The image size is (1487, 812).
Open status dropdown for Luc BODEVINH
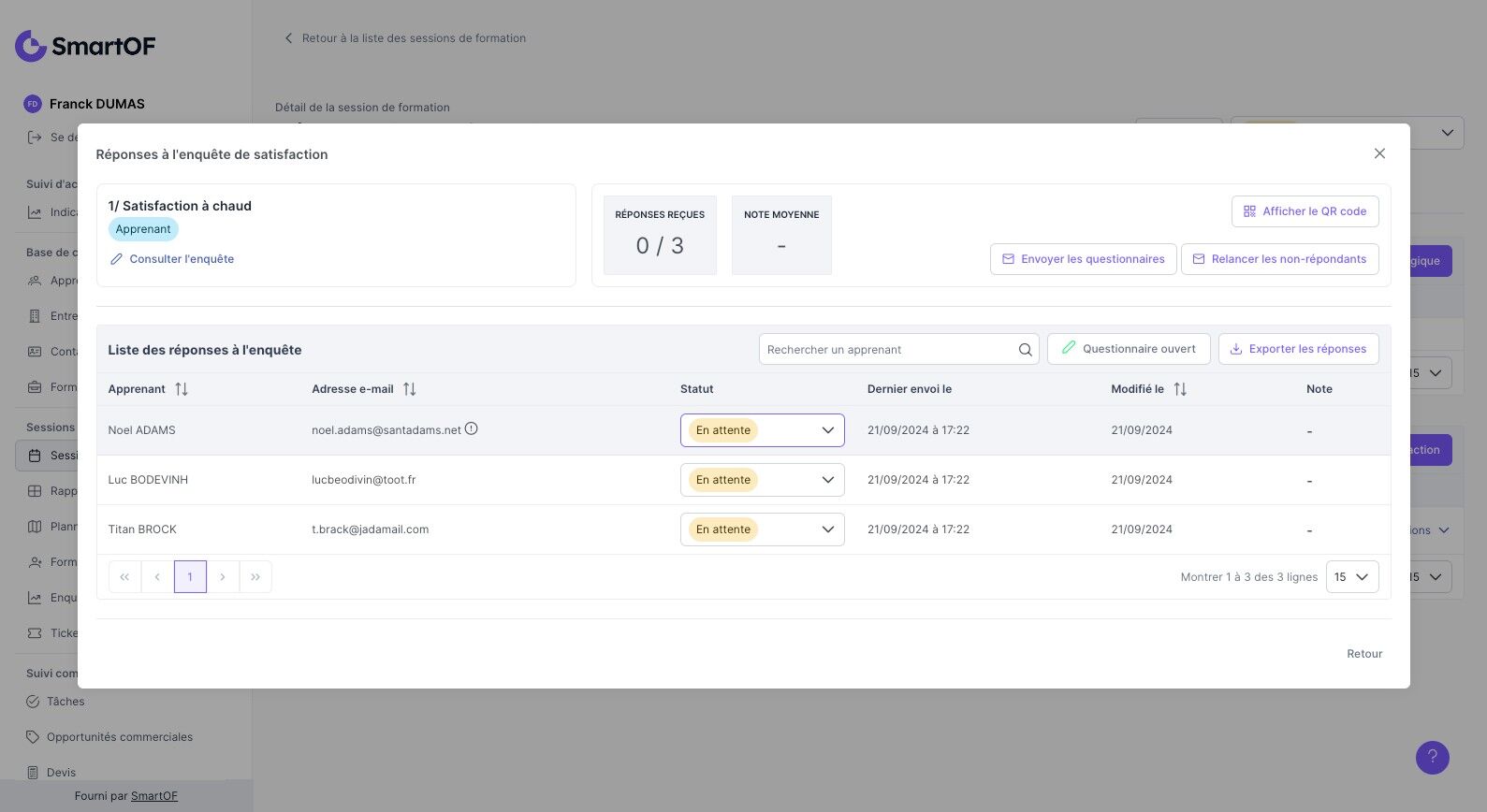click(x=762, y=480)
